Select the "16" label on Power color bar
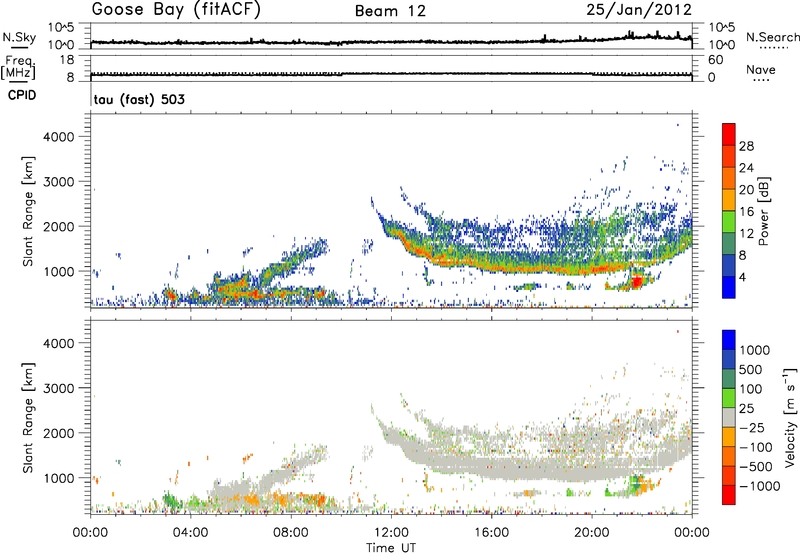The height and width of the screenshot is (554, 800). [x=746, y=211]
